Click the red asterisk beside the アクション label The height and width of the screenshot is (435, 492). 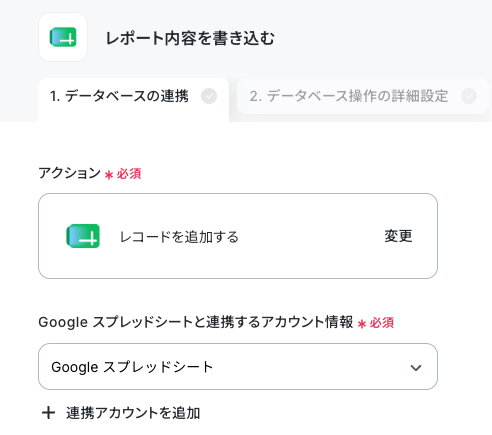pyautogui.click(x=109, y=174)
